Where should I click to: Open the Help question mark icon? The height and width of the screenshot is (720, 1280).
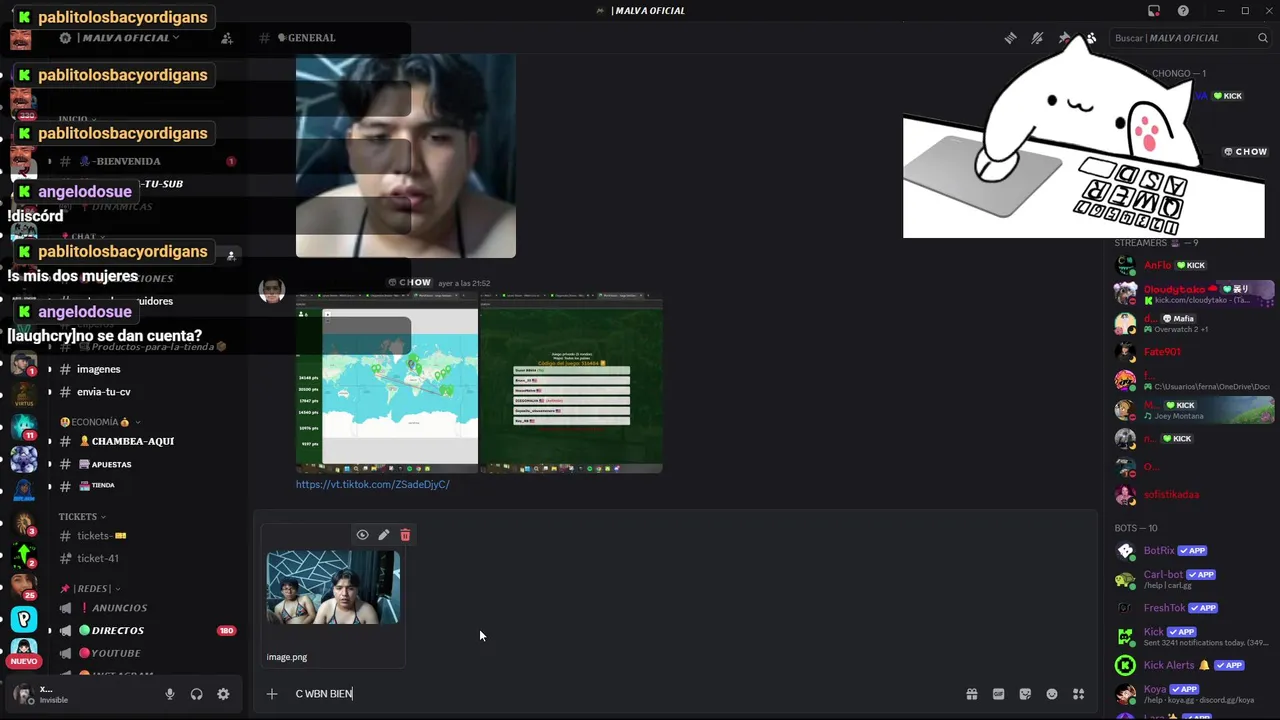[1183, 11]
